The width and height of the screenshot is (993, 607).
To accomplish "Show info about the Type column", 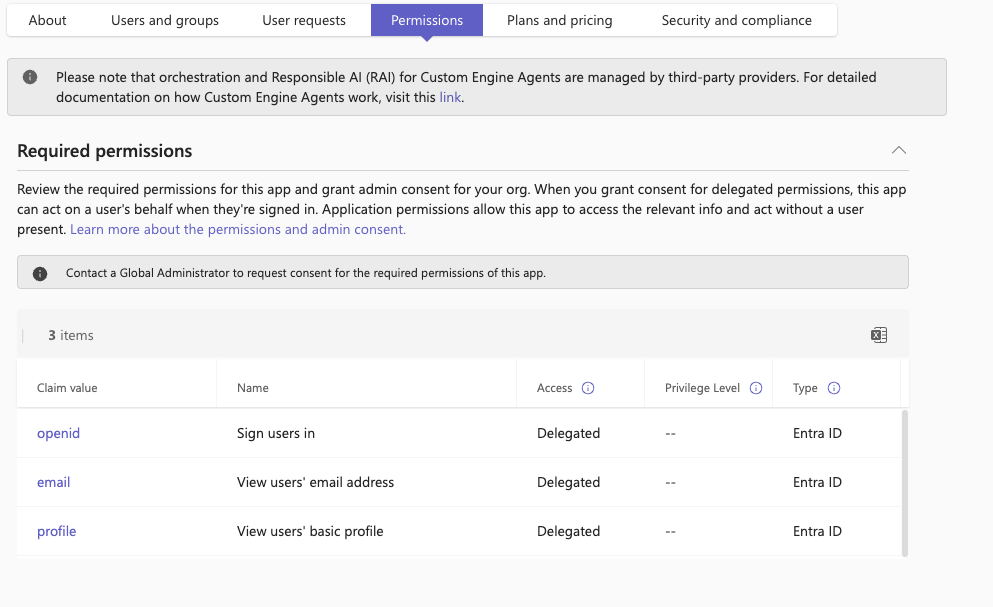I will 833,388.
